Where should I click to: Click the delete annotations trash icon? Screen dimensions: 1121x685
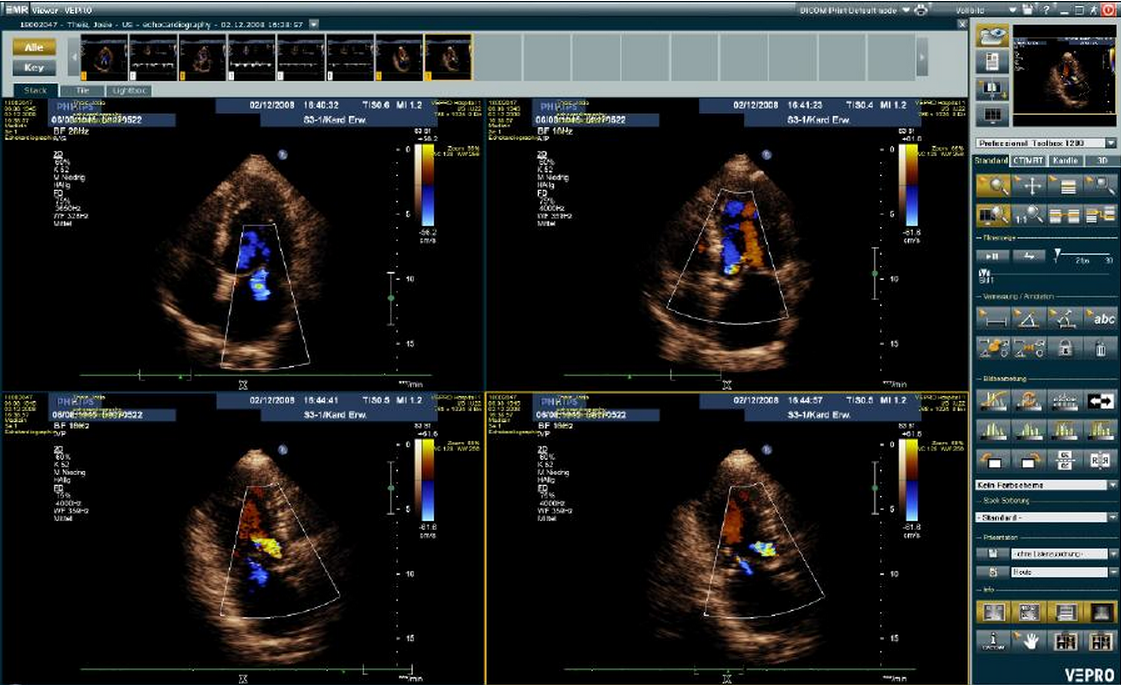[1100, 348]
